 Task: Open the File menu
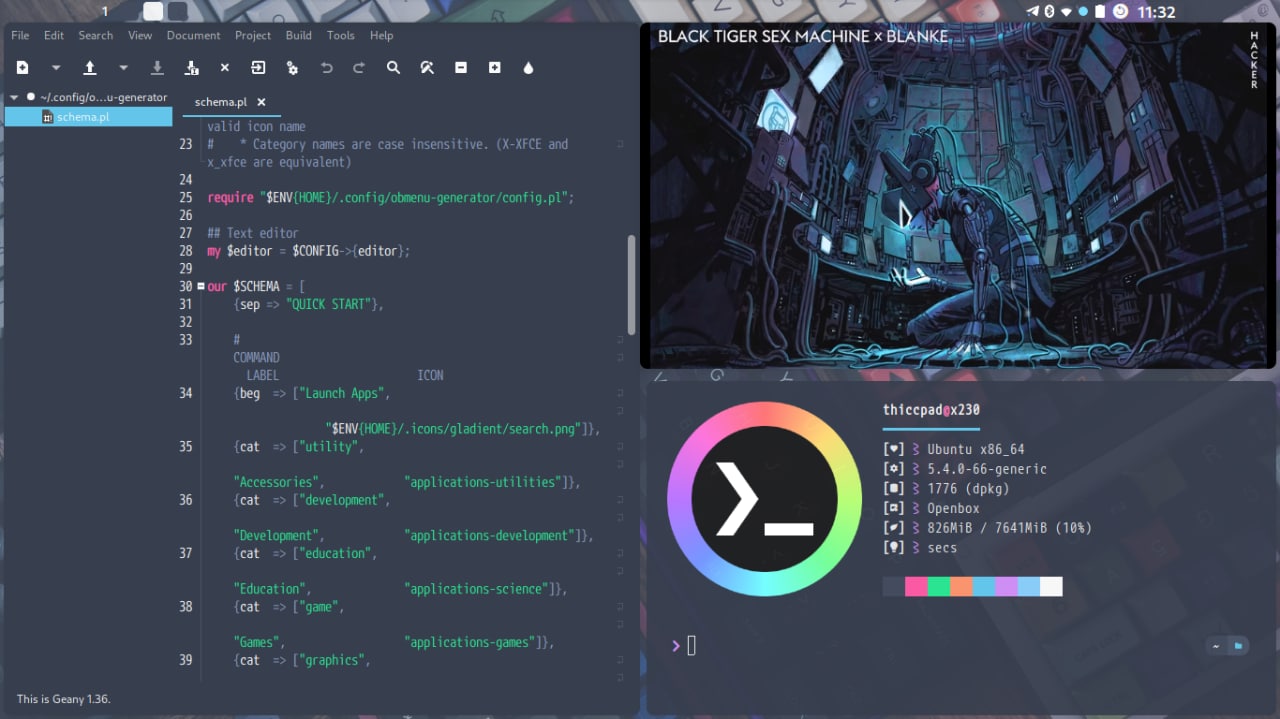tap(20, 35)
